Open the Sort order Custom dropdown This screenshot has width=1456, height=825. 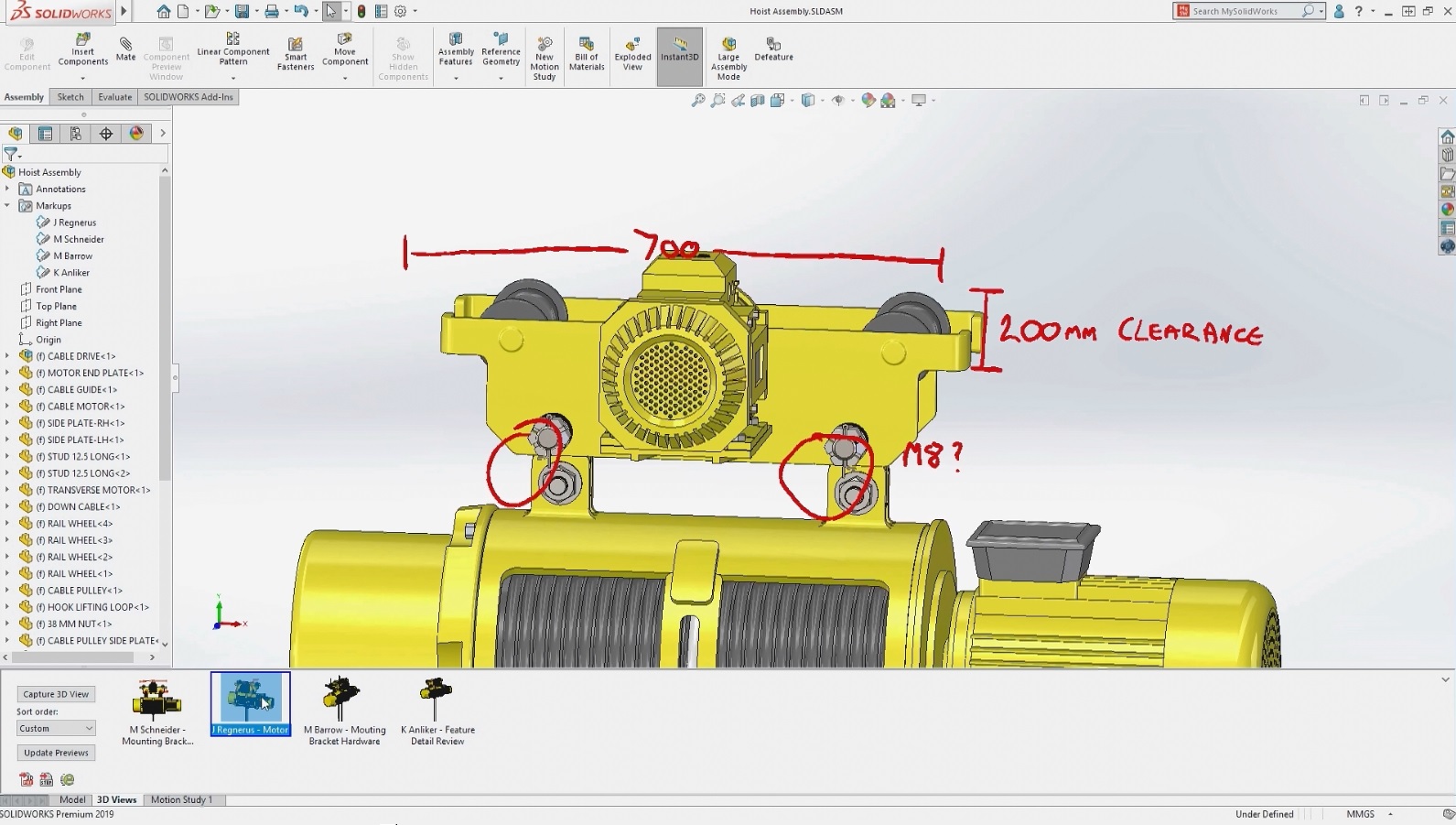coord(56,729)
